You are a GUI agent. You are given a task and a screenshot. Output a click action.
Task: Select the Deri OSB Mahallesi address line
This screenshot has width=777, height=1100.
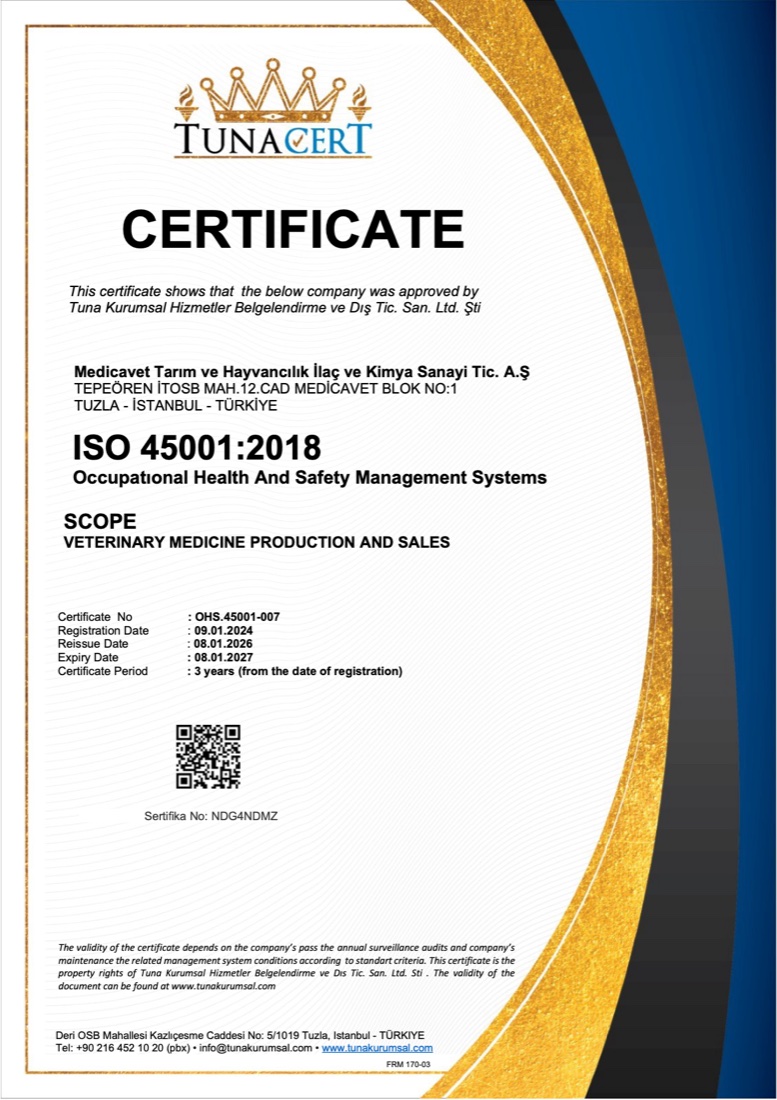(240, 1035)
